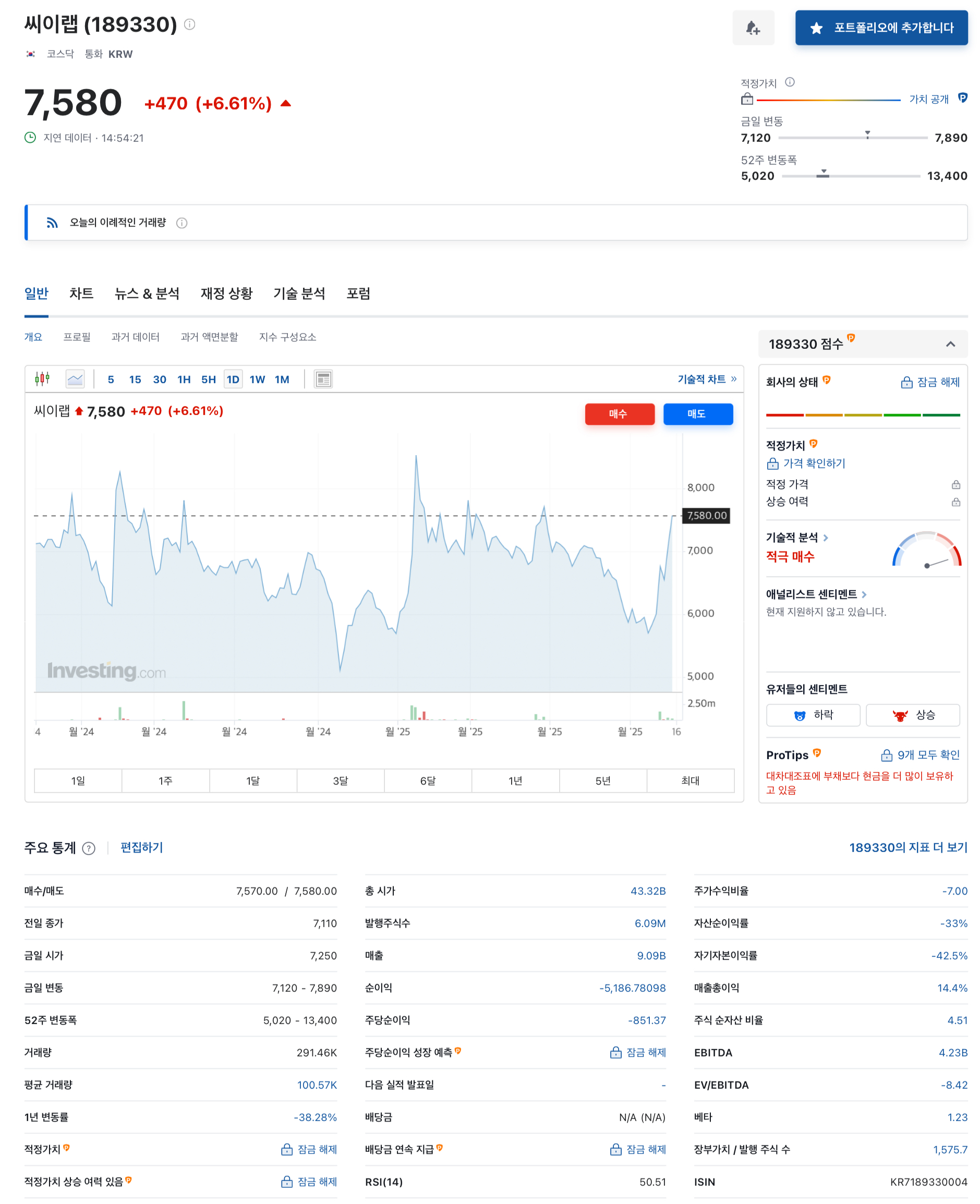Click the lock icon on the fair value bar
Screen dimensions: 980x1204
[747, 100]
